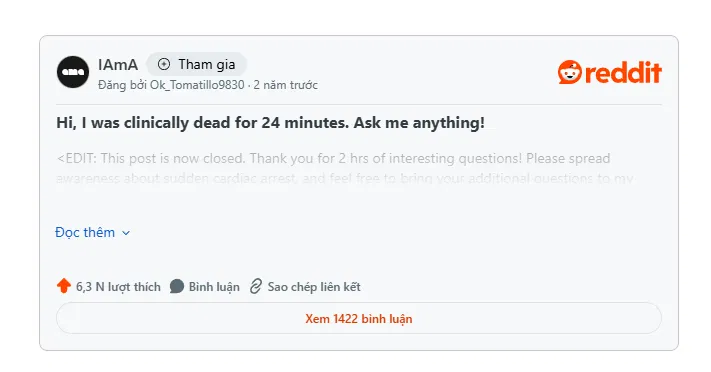711x372 pixels.
Task: Click the plus circle icon in Tham gia
Action: 164,64
